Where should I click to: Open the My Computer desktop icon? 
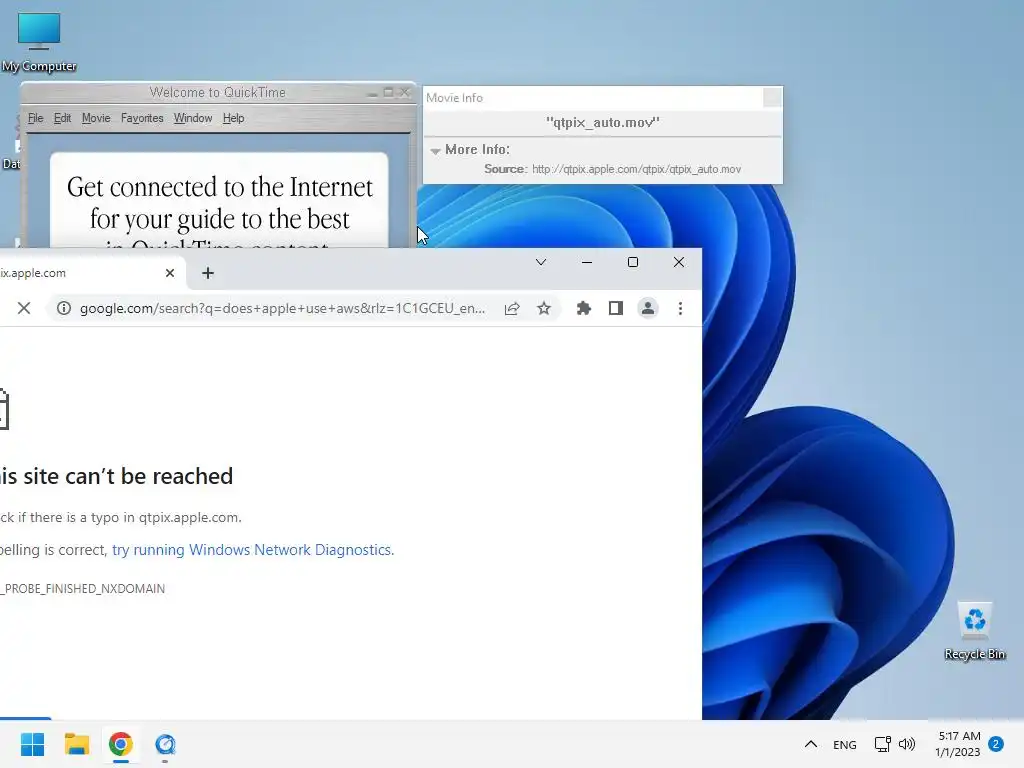(39, 42)
